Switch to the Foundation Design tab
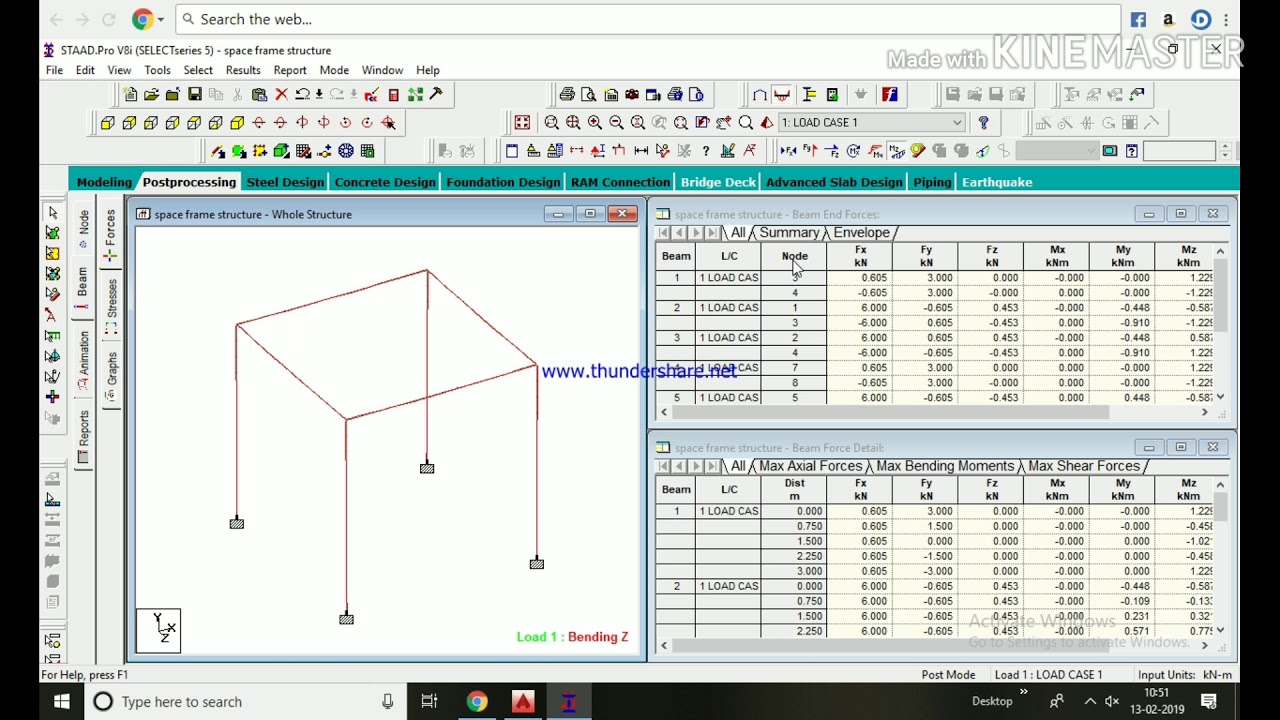 coord(503,182)
